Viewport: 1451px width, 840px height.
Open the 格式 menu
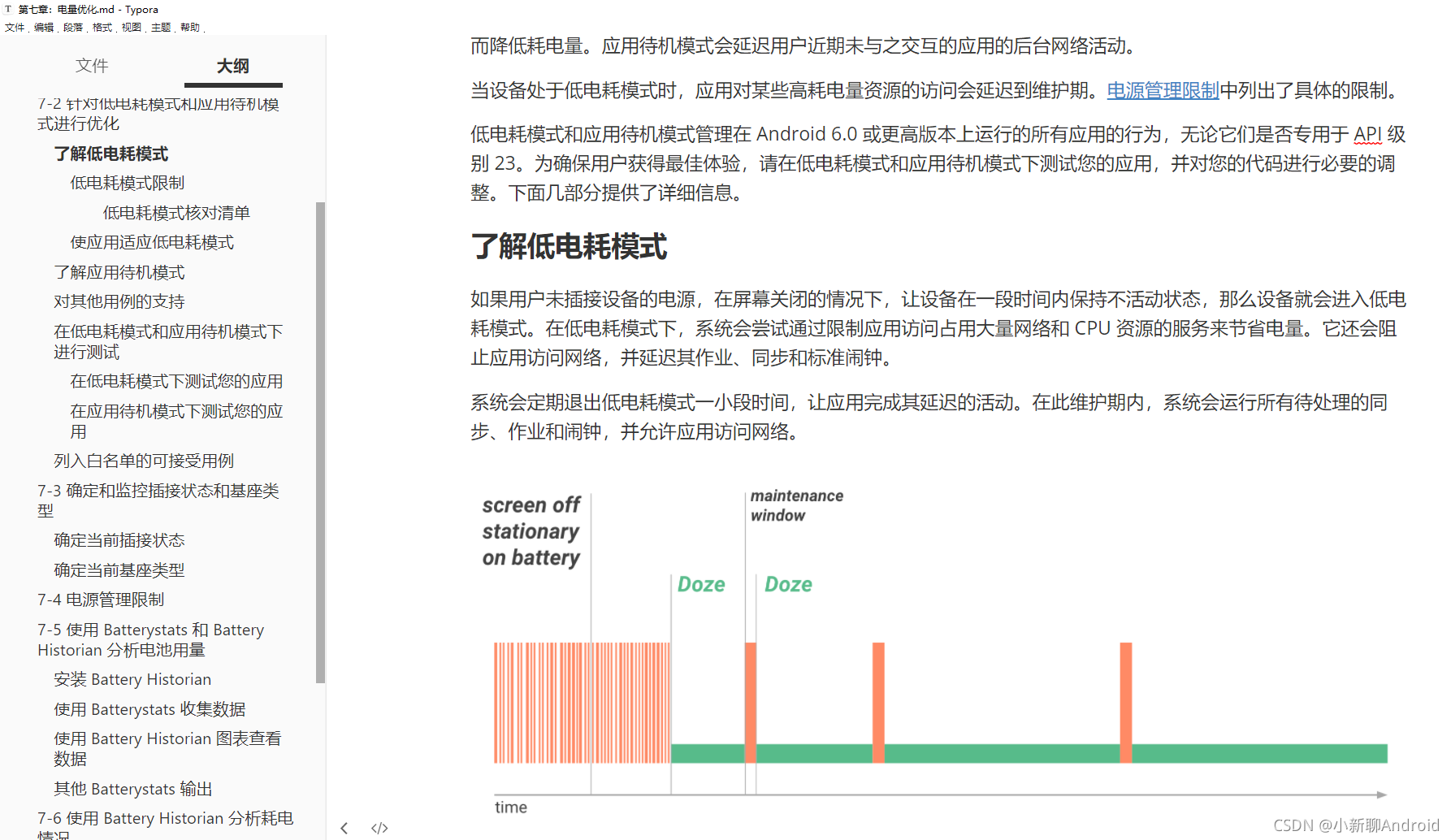pyautogui.click(x=102, y=27)
